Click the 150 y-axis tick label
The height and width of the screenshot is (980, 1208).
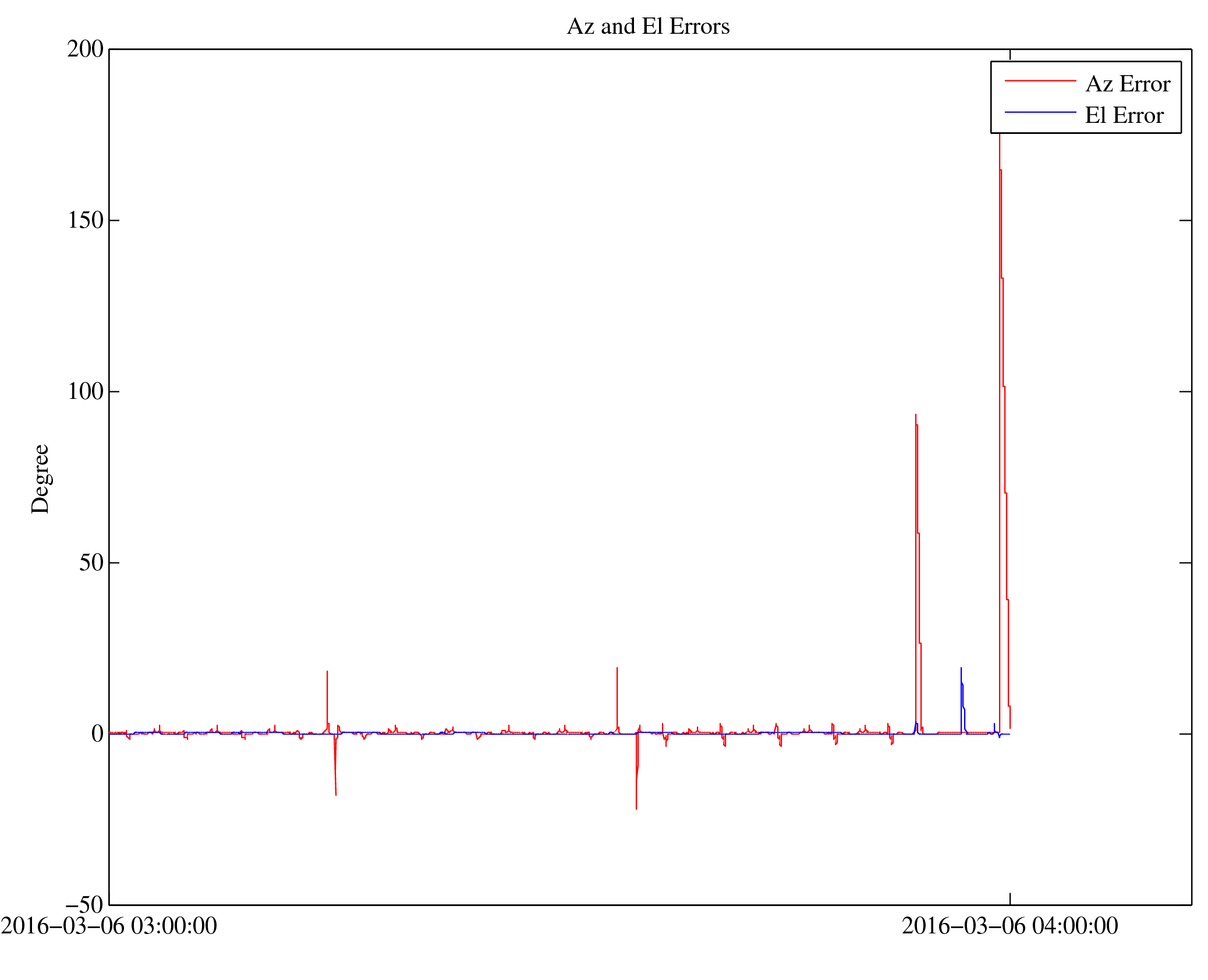[x=85, y=221]
